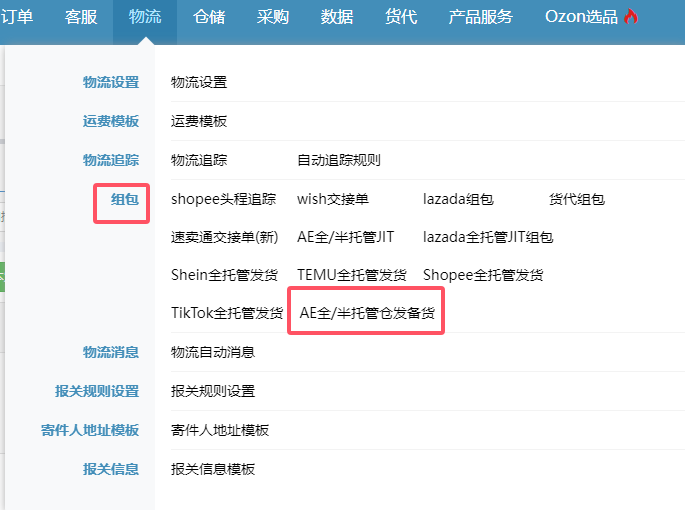Screen dimensions: 685x510
Task: Open the 产品服务 top menu
Action: click(x=481, y=17)
